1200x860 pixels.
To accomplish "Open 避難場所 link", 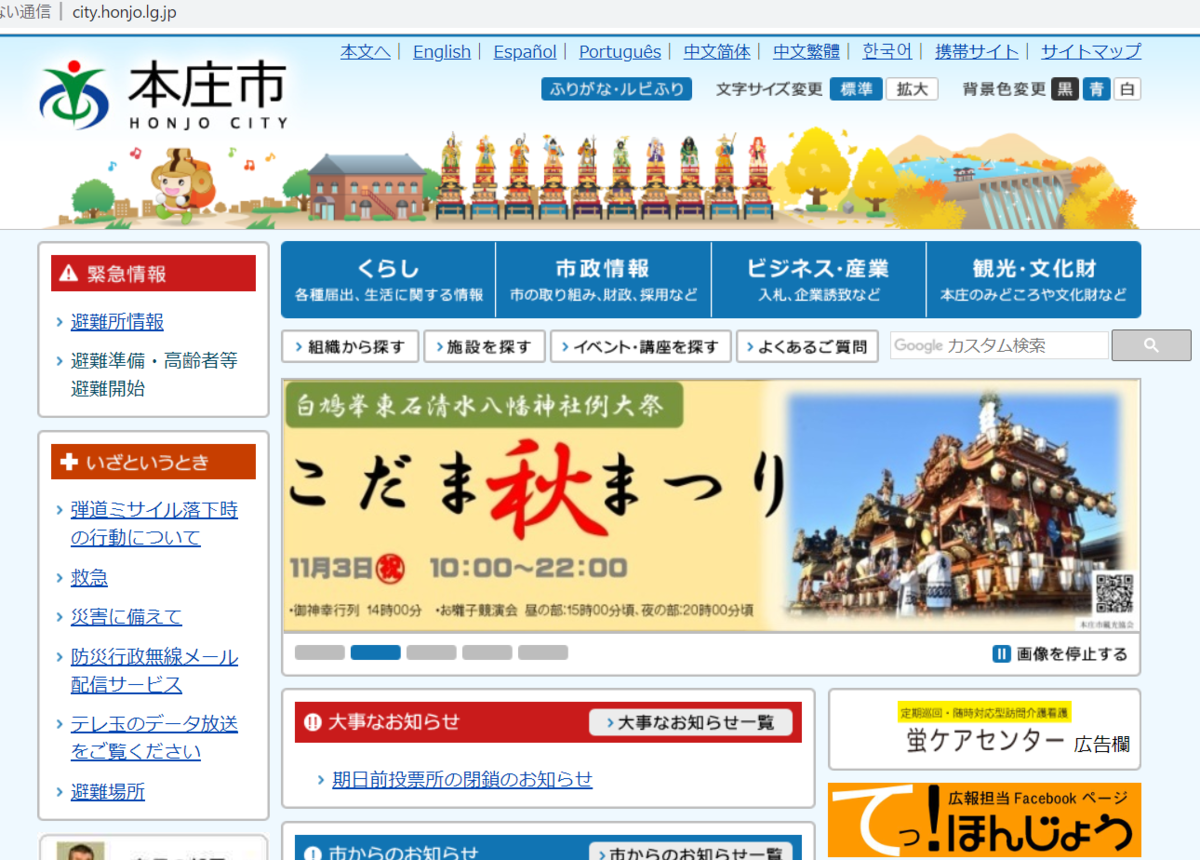I will coord(107,792).
